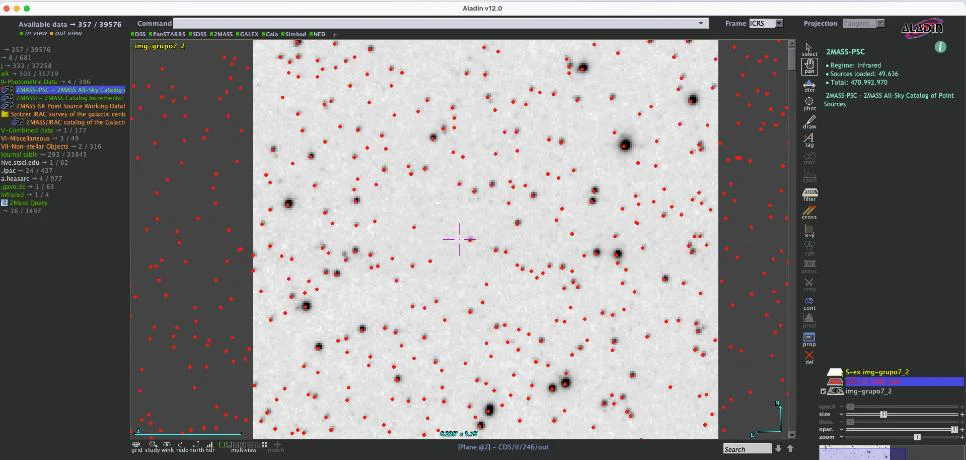
Task: Go to next search result arrow
Action: tap(779, 449)
